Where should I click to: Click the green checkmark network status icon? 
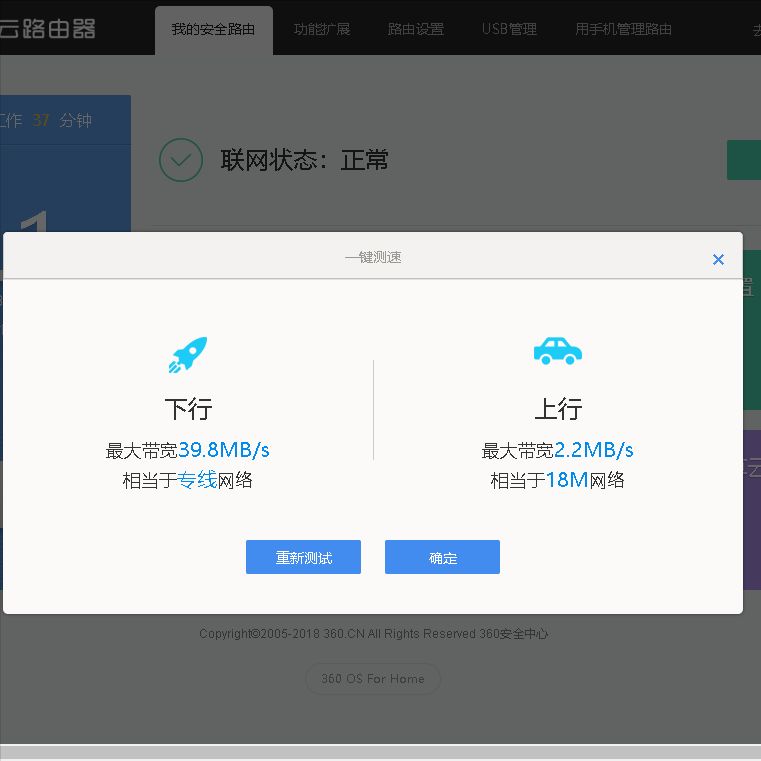point(181,160)
